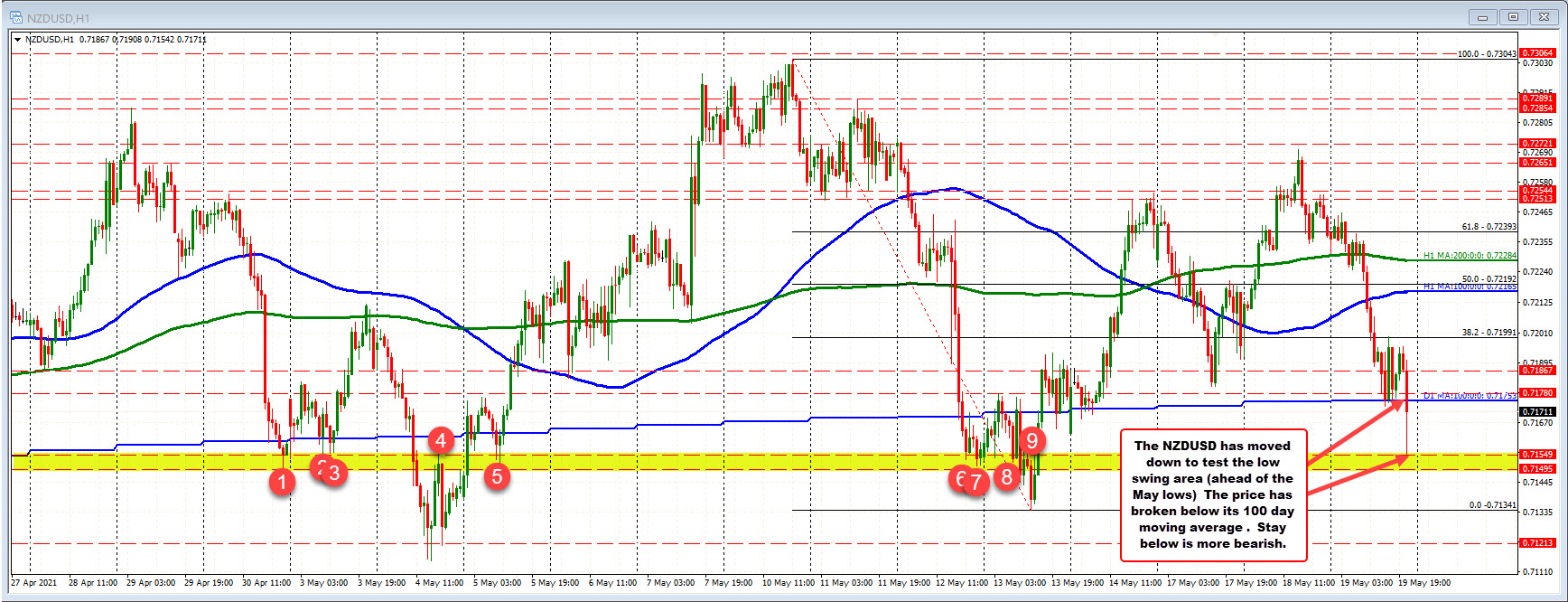The height and width of the screenshot is (602, 1568).
Task: Select the 0.73064 red price label
Action: [x=1537, y=53]
